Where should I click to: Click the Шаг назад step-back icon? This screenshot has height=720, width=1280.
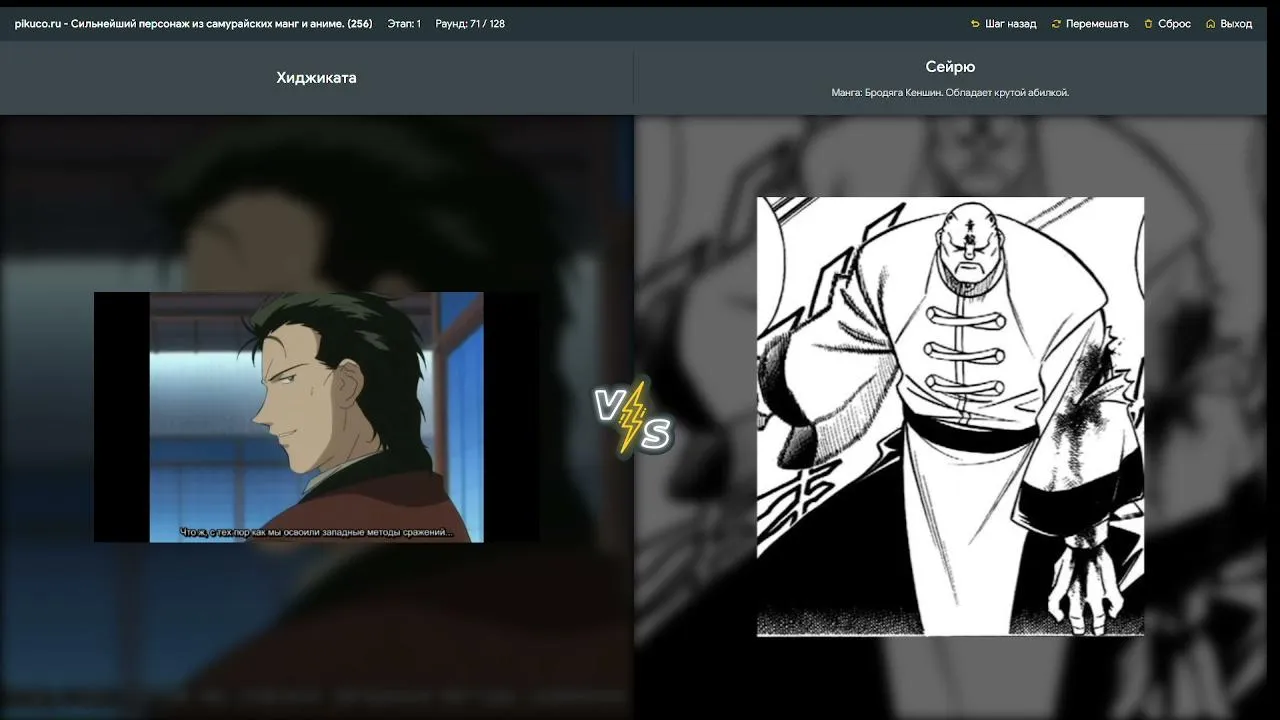coord(975,24)
